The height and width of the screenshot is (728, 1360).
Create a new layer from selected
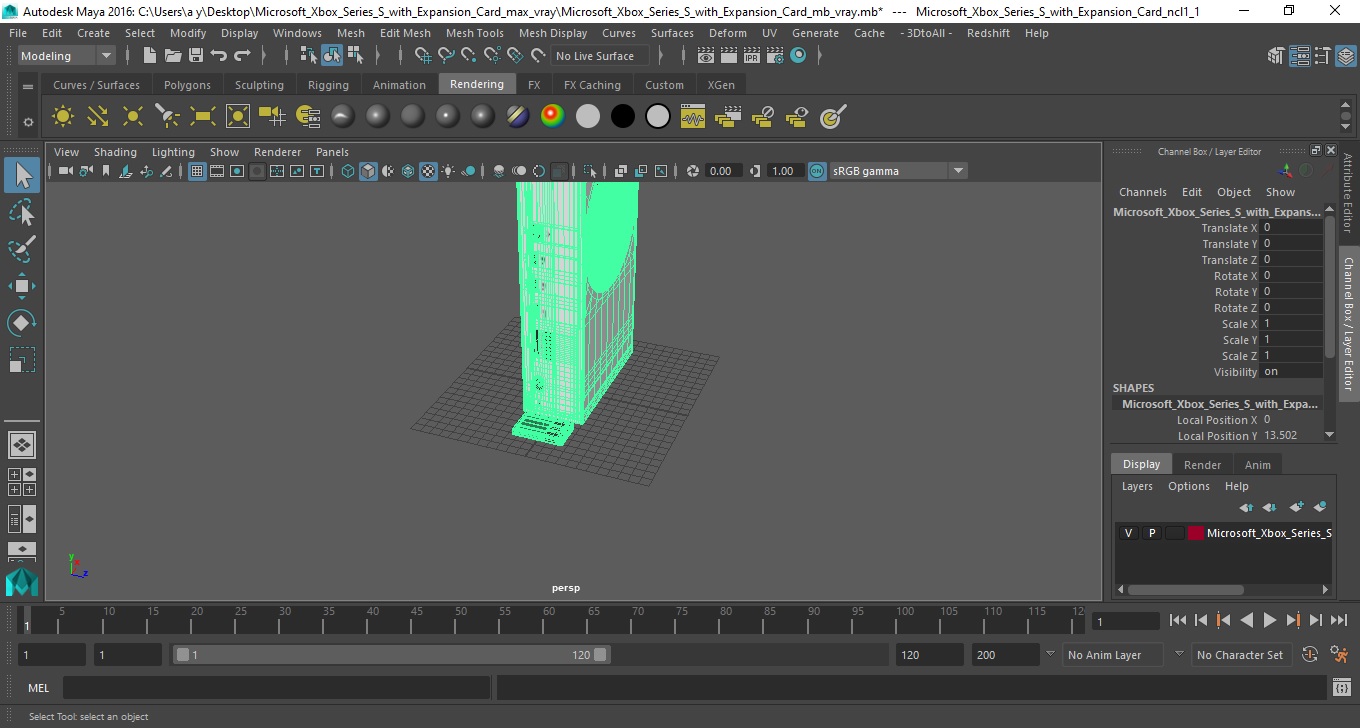coord(1319,507)
